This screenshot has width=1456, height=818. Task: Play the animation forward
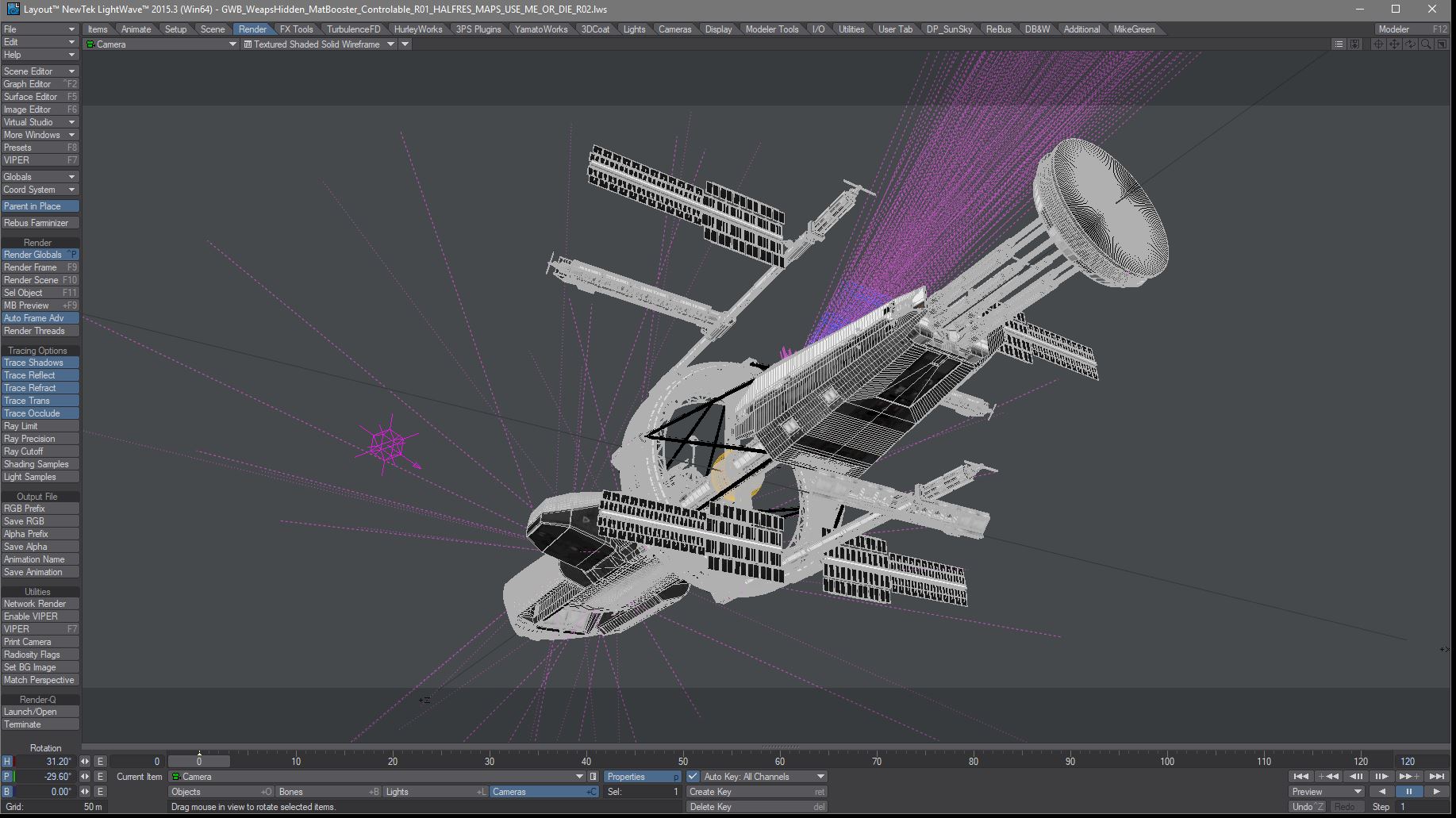point(1436,792)
